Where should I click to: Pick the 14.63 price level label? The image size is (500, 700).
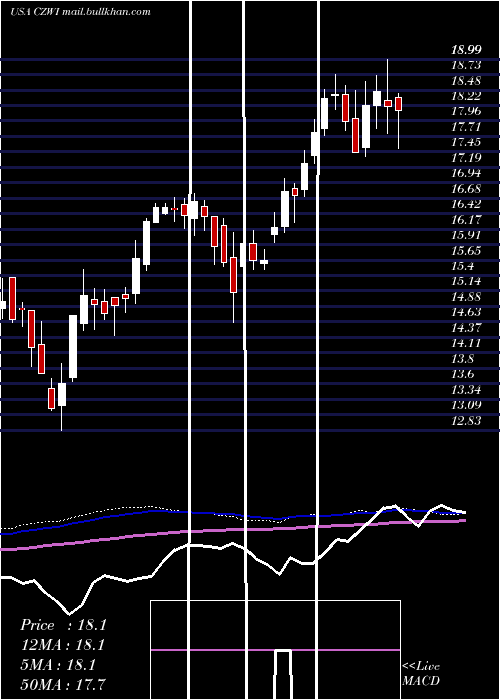click(x=466, y=312)
